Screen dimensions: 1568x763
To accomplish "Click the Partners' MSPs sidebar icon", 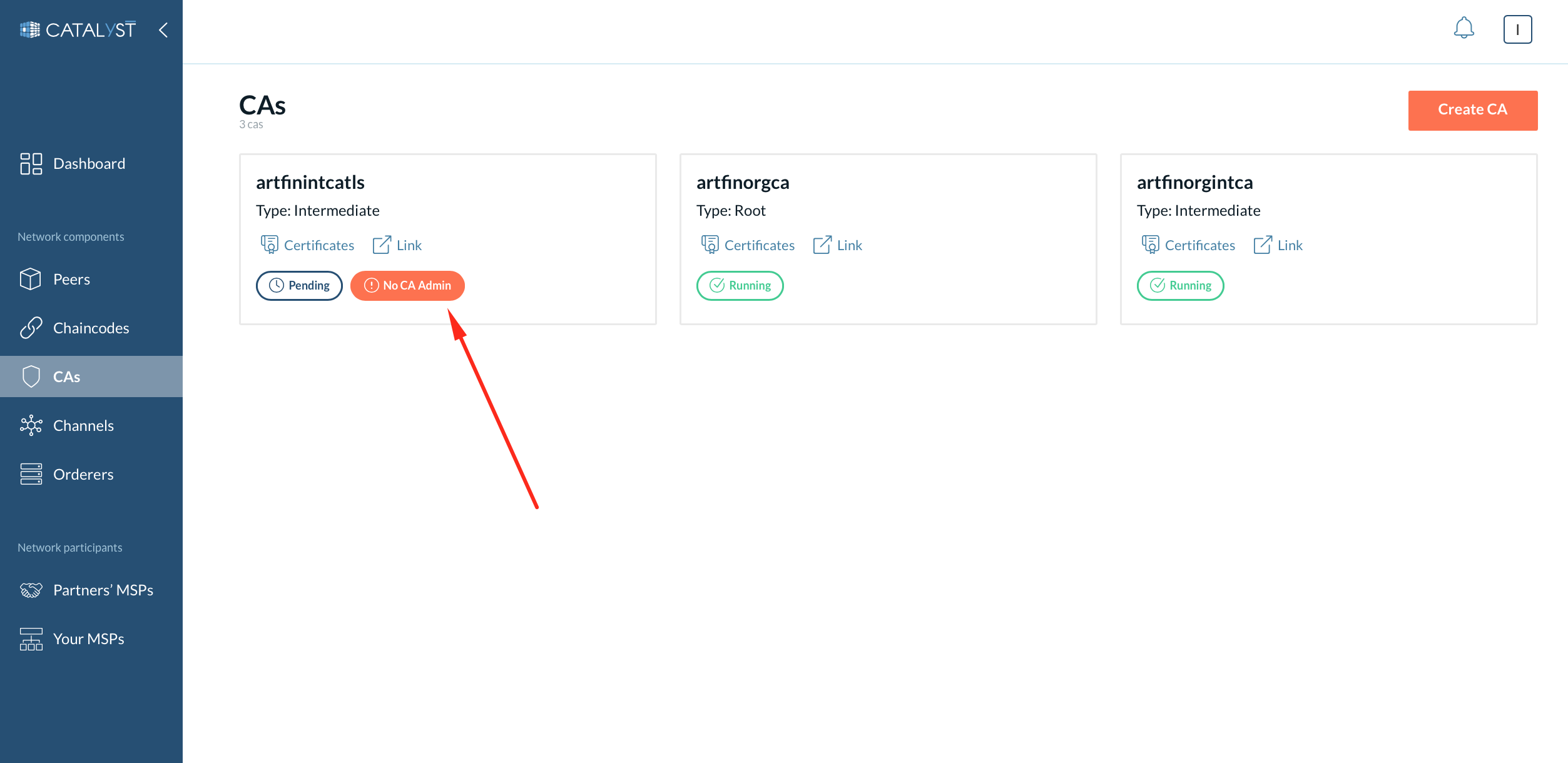I will (31, 589).
